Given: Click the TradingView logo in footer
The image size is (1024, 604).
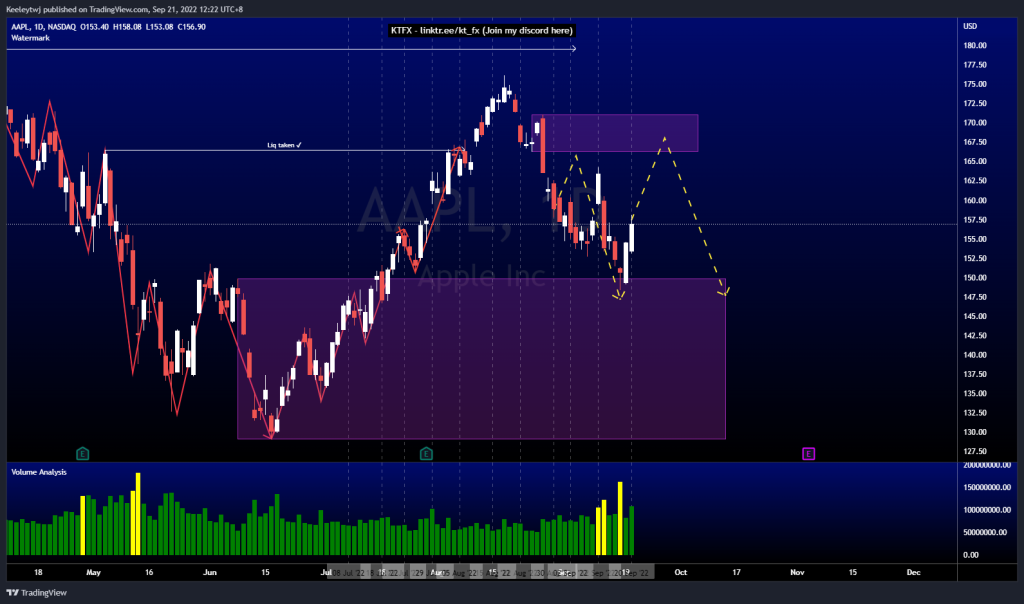Looking at the screenshot, I should point(37,593).
